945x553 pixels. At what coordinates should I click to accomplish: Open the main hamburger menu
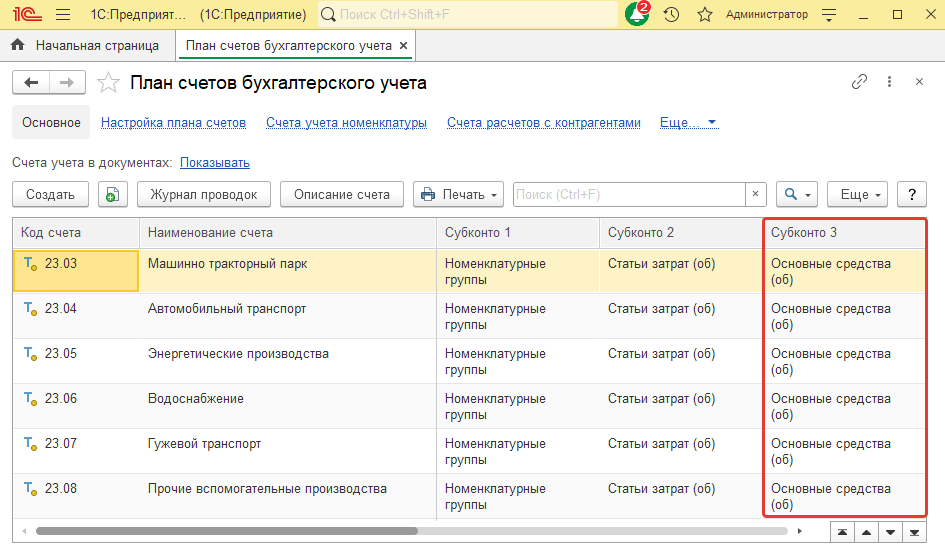click(63, 15)
